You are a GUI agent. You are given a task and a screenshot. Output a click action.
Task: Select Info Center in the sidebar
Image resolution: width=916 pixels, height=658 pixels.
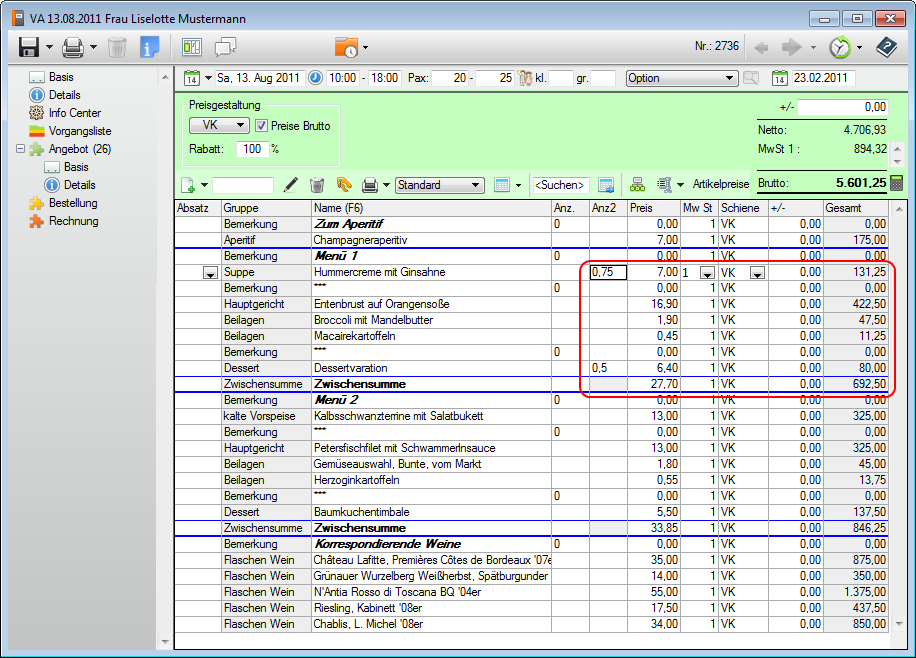[x=74, y=113]
